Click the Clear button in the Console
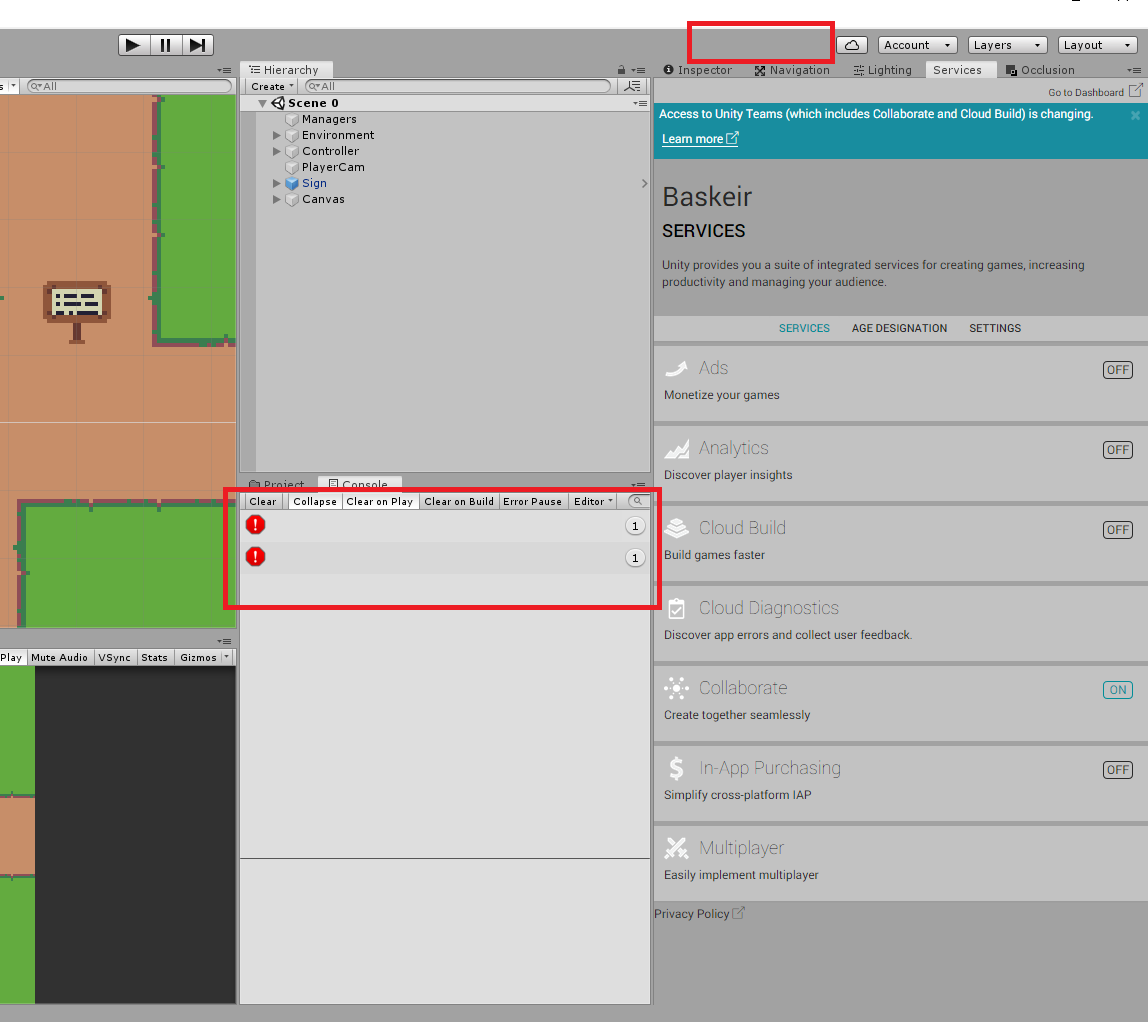Screen dimensions: 1148x1022 (x=263, y=500)
